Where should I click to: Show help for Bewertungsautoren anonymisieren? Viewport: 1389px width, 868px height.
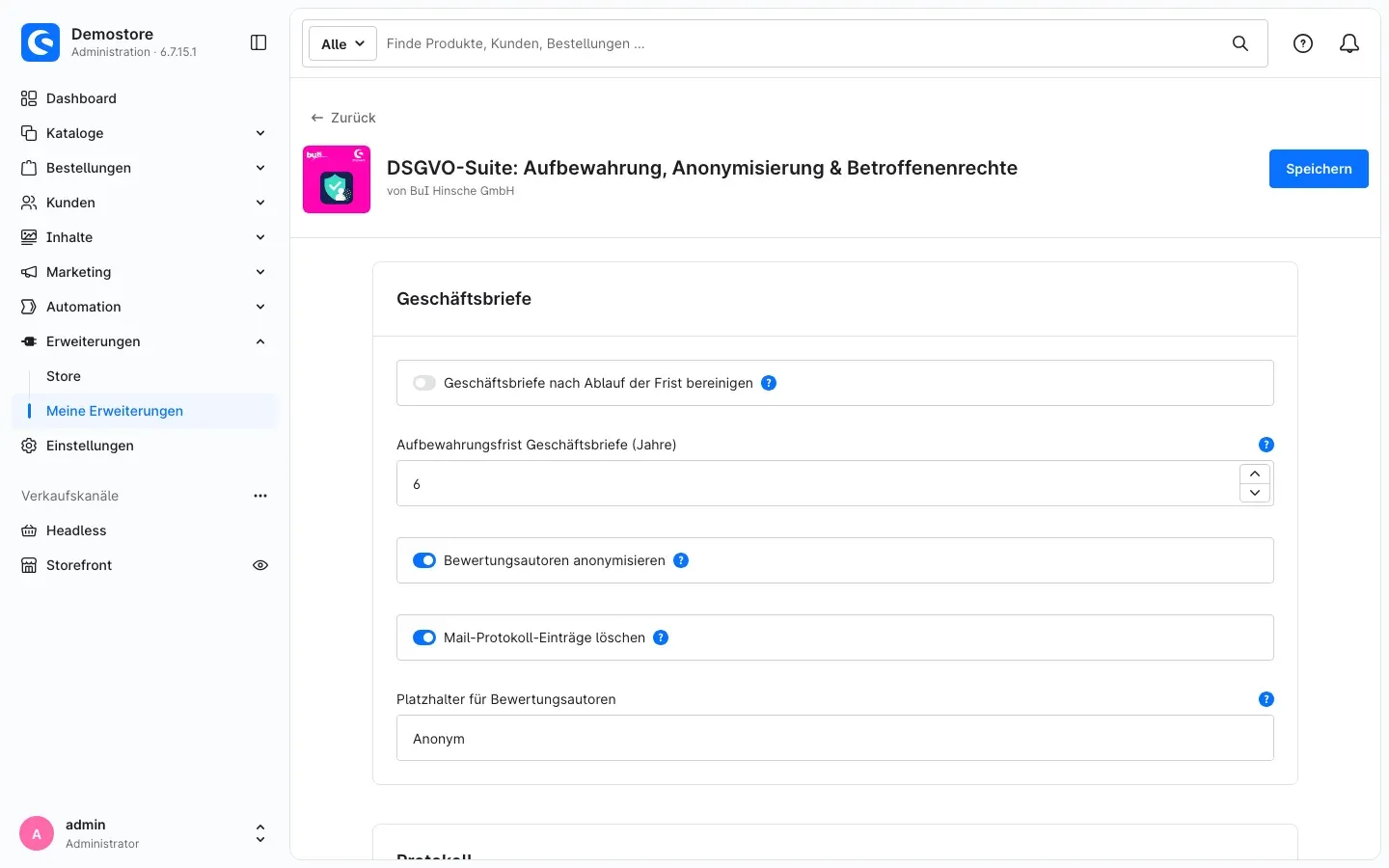tap(681, 560)
